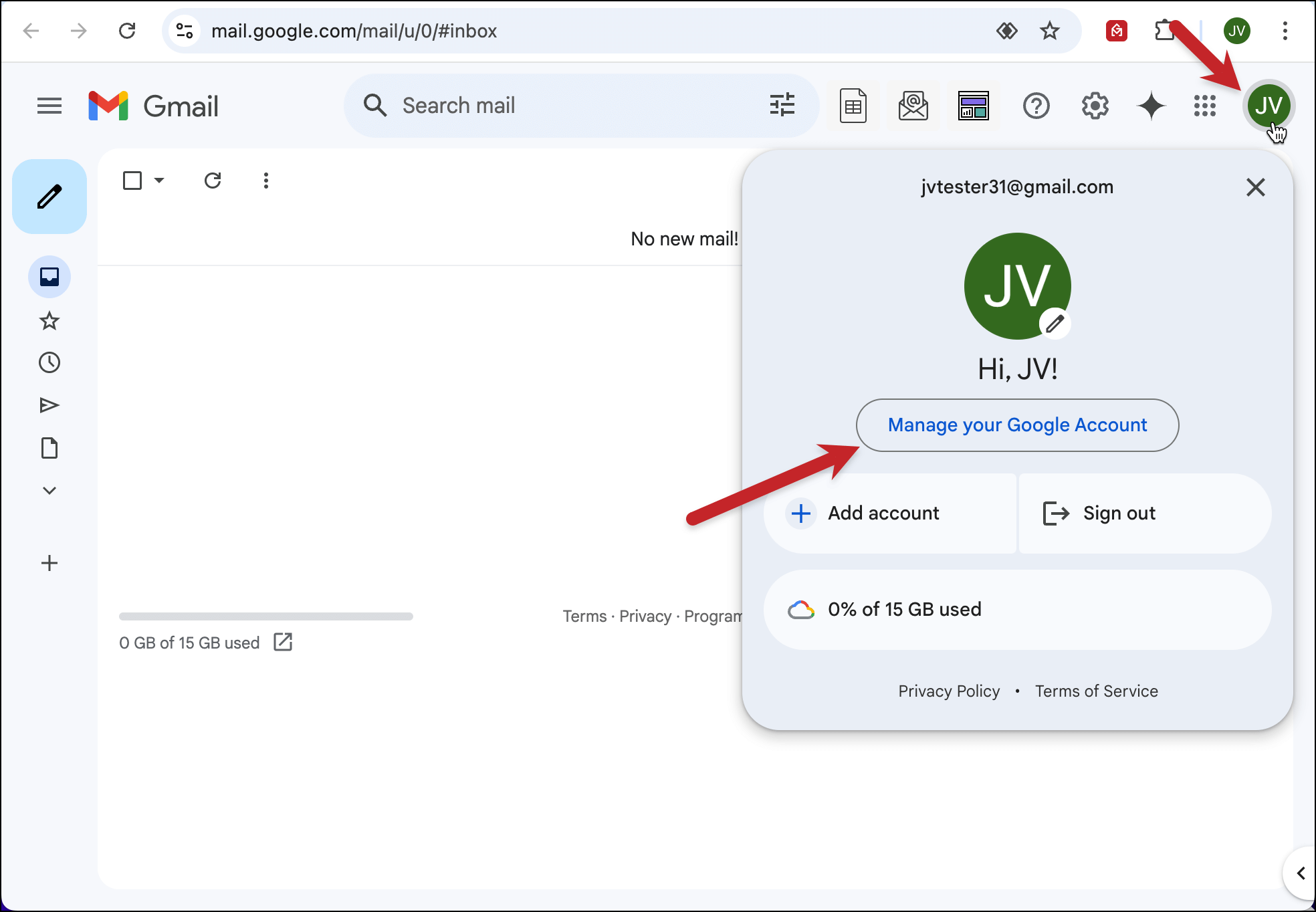Open the select dropdown arrow beside checkbox
Image resolution: width=1316 pixels, height=912 pixels.
159,181
